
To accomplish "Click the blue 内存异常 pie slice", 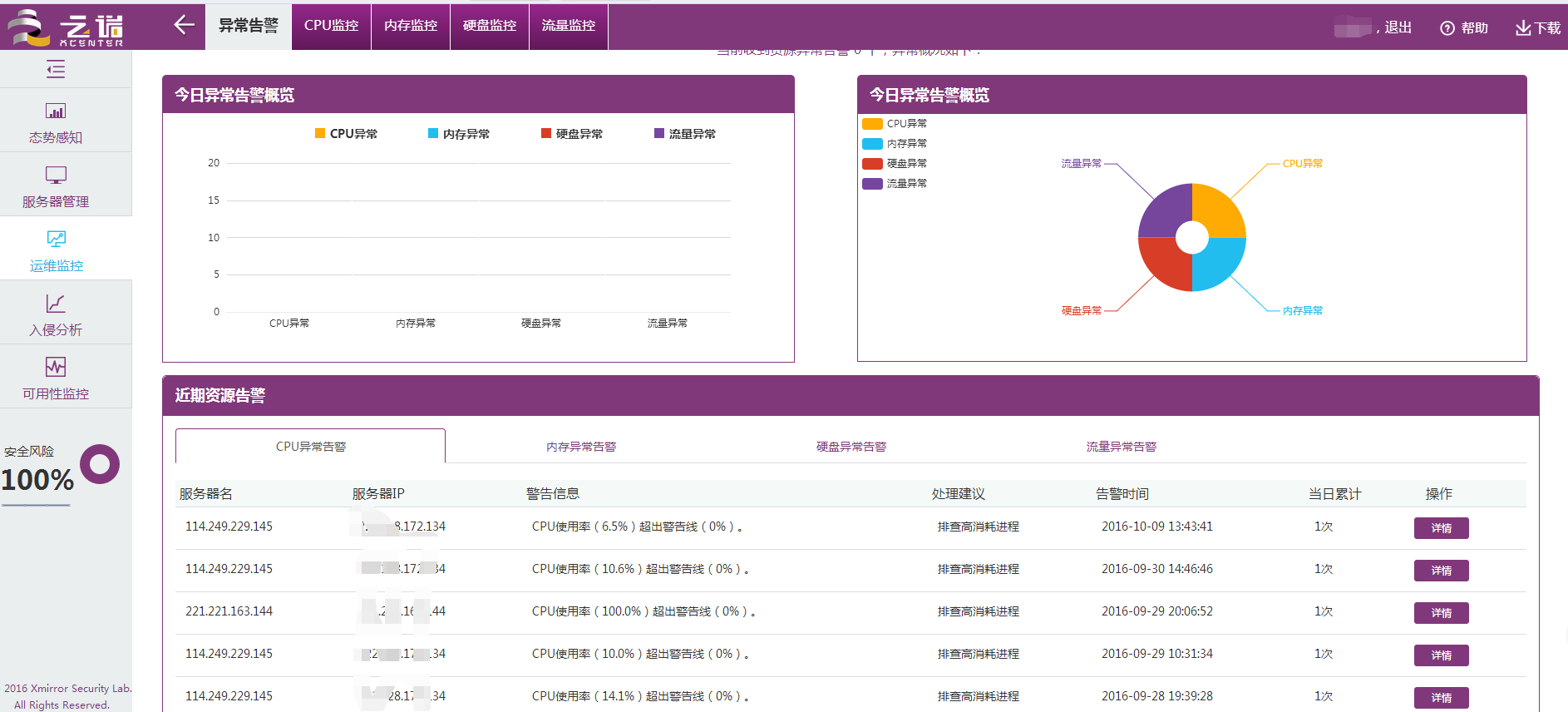I will 1218,264.
